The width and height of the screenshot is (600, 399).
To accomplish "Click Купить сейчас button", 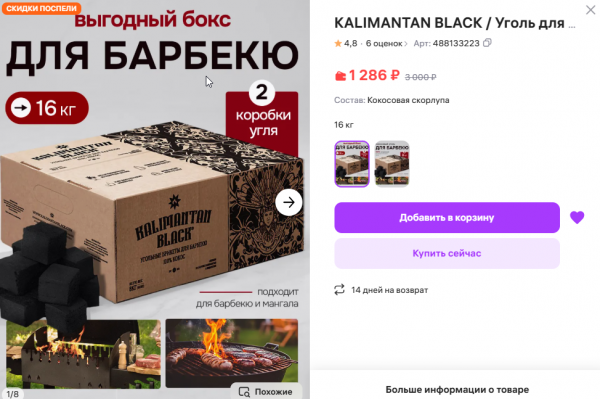I will 447,253.
